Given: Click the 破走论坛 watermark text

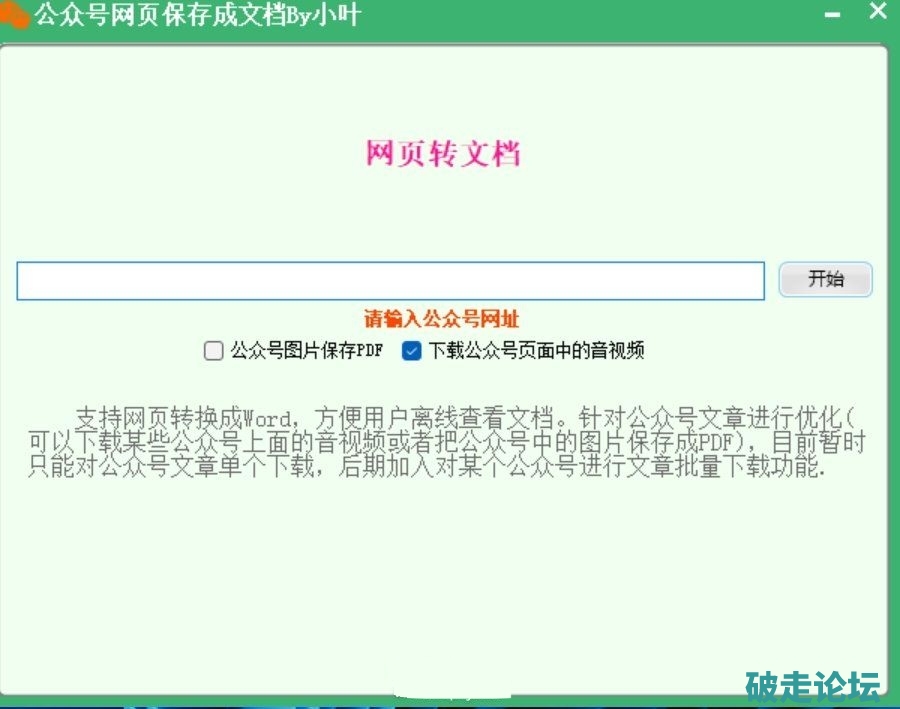Looking at the screenshot, I should point(813,686).
